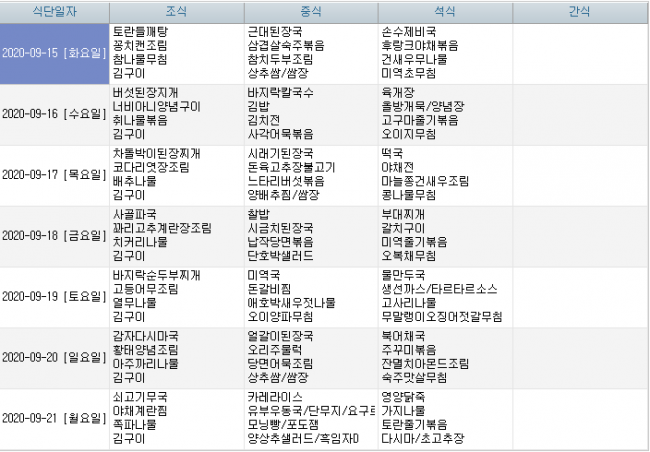Select the 석식 column header

click(445, 12)
